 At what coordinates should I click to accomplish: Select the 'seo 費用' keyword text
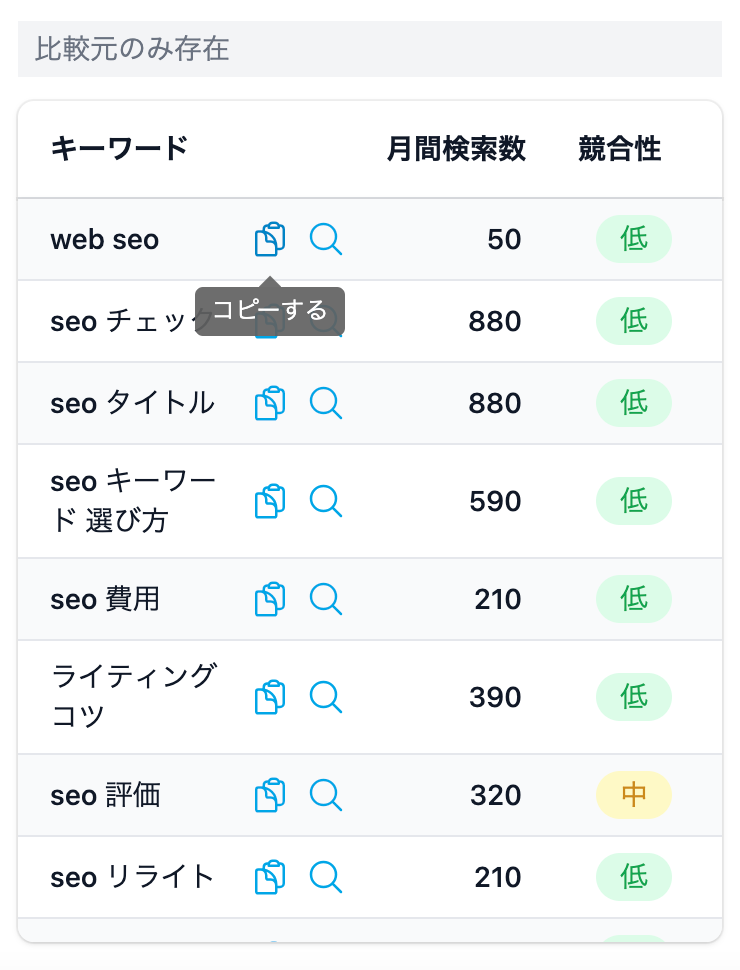[105, 599]
